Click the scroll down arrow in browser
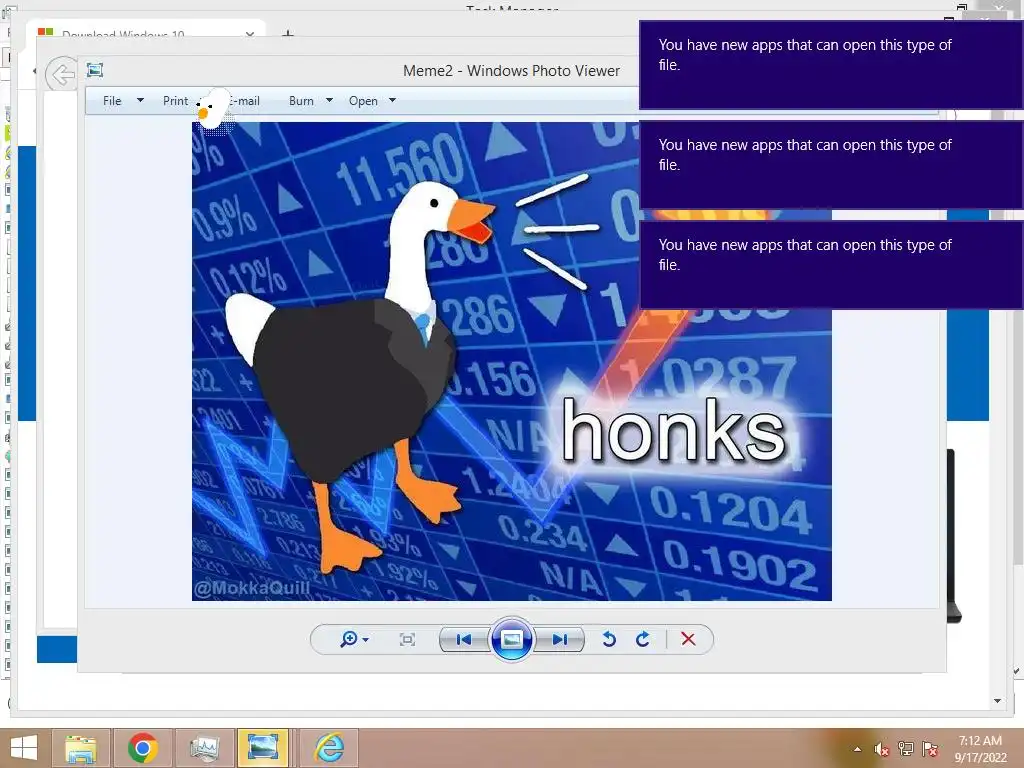Image resolution: width=1024 pixels, height=768 pixels. [x=997, y=701]
